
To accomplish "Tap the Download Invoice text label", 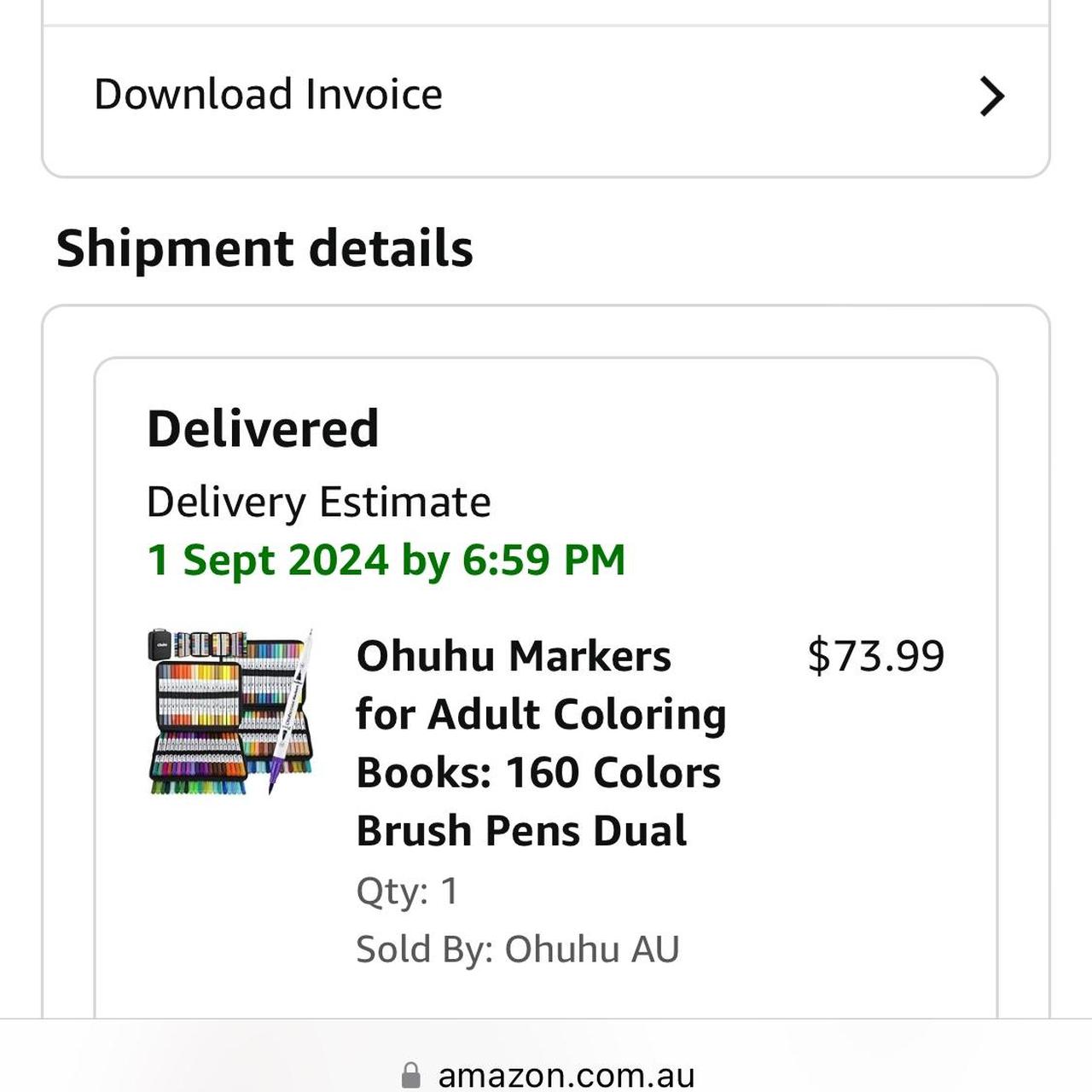I will (269, 94).
